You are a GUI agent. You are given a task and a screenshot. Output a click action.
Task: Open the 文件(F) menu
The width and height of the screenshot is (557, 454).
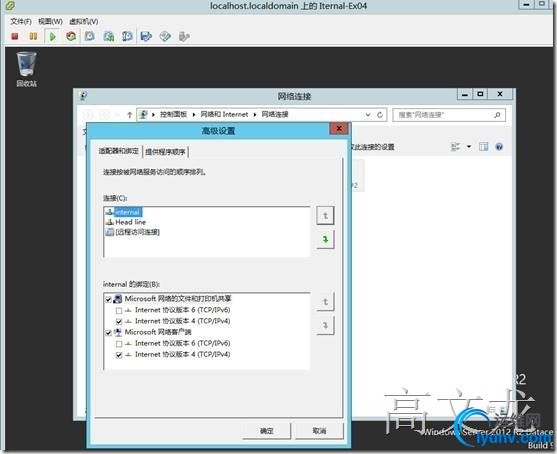coord(21,22)
